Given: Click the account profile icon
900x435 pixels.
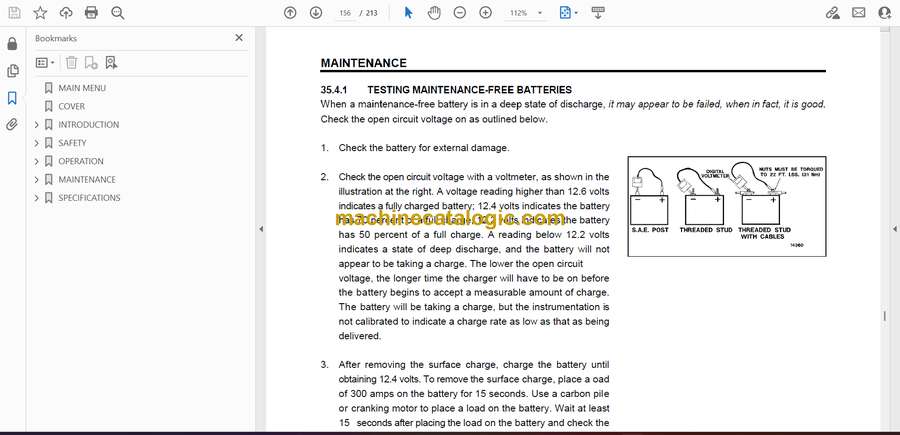Looking at the screenshot, I should pos(885,13).
